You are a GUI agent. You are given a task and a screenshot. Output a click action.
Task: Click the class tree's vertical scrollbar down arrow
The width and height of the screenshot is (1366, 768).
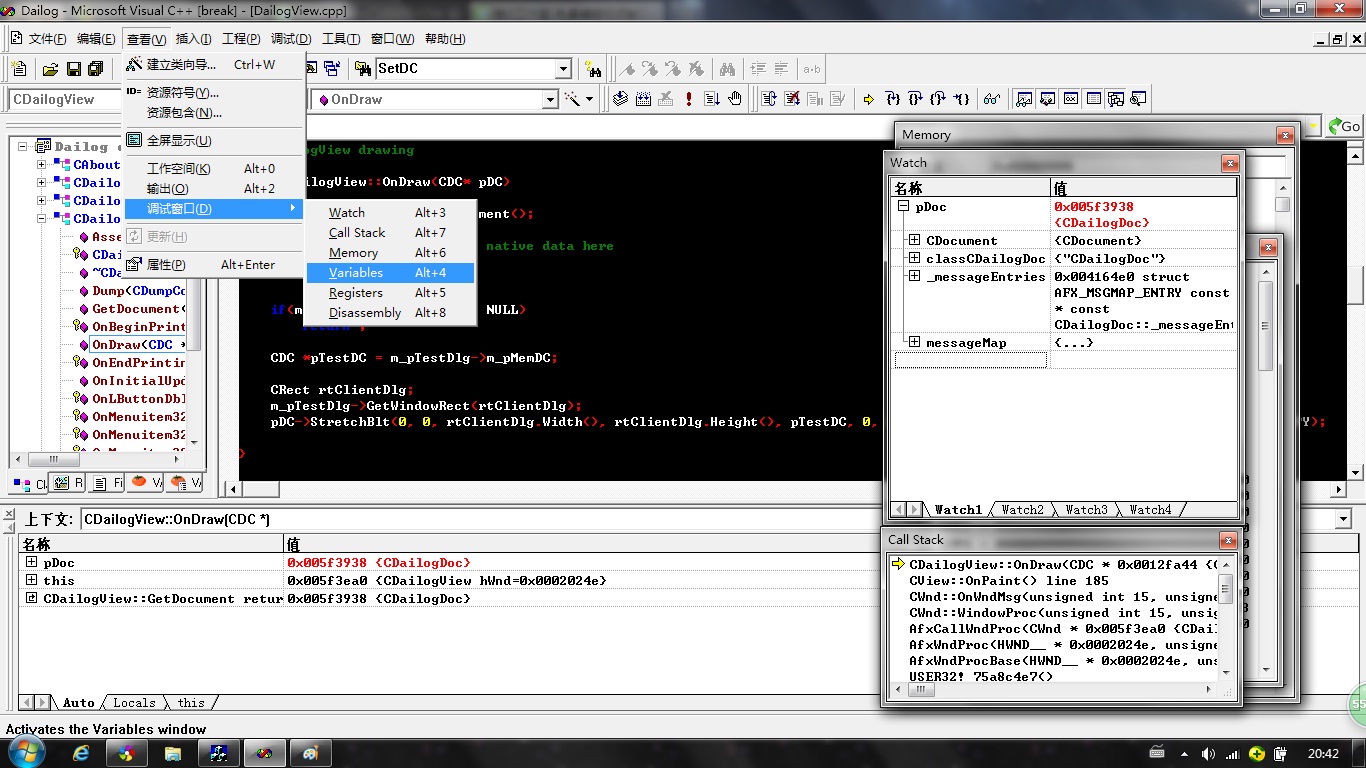pyautogui.click(x=194, y=442)
